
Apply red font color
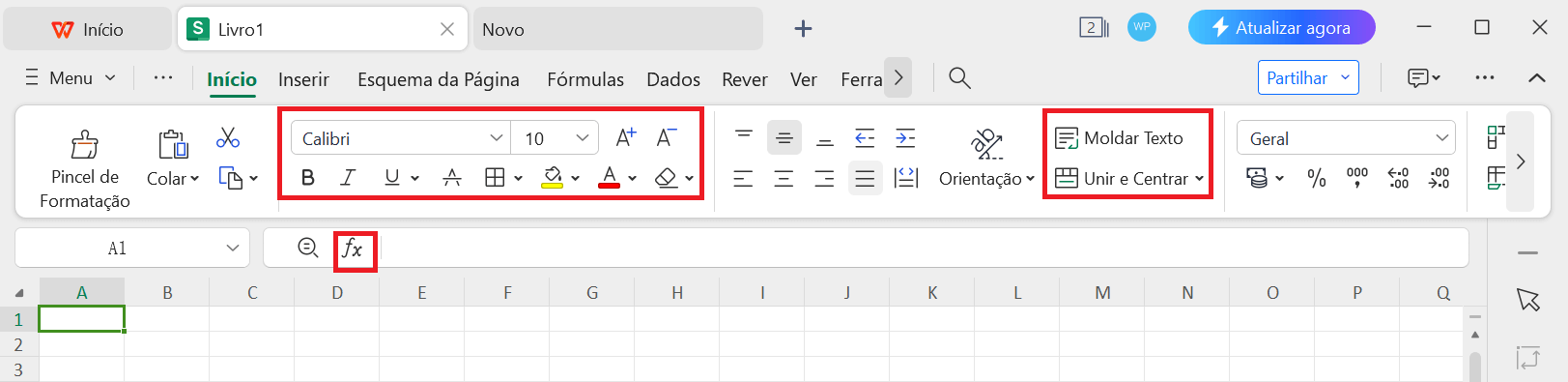[609, 178]
